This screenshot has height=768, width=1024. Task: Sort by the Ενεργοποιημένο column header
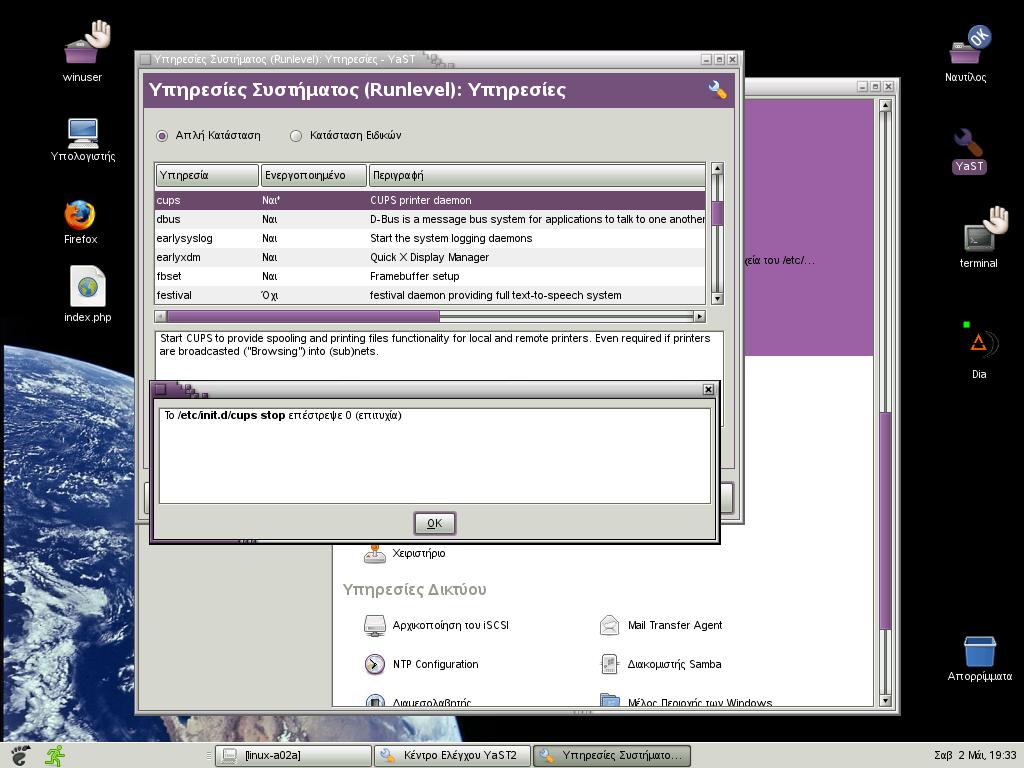(313, 175)
